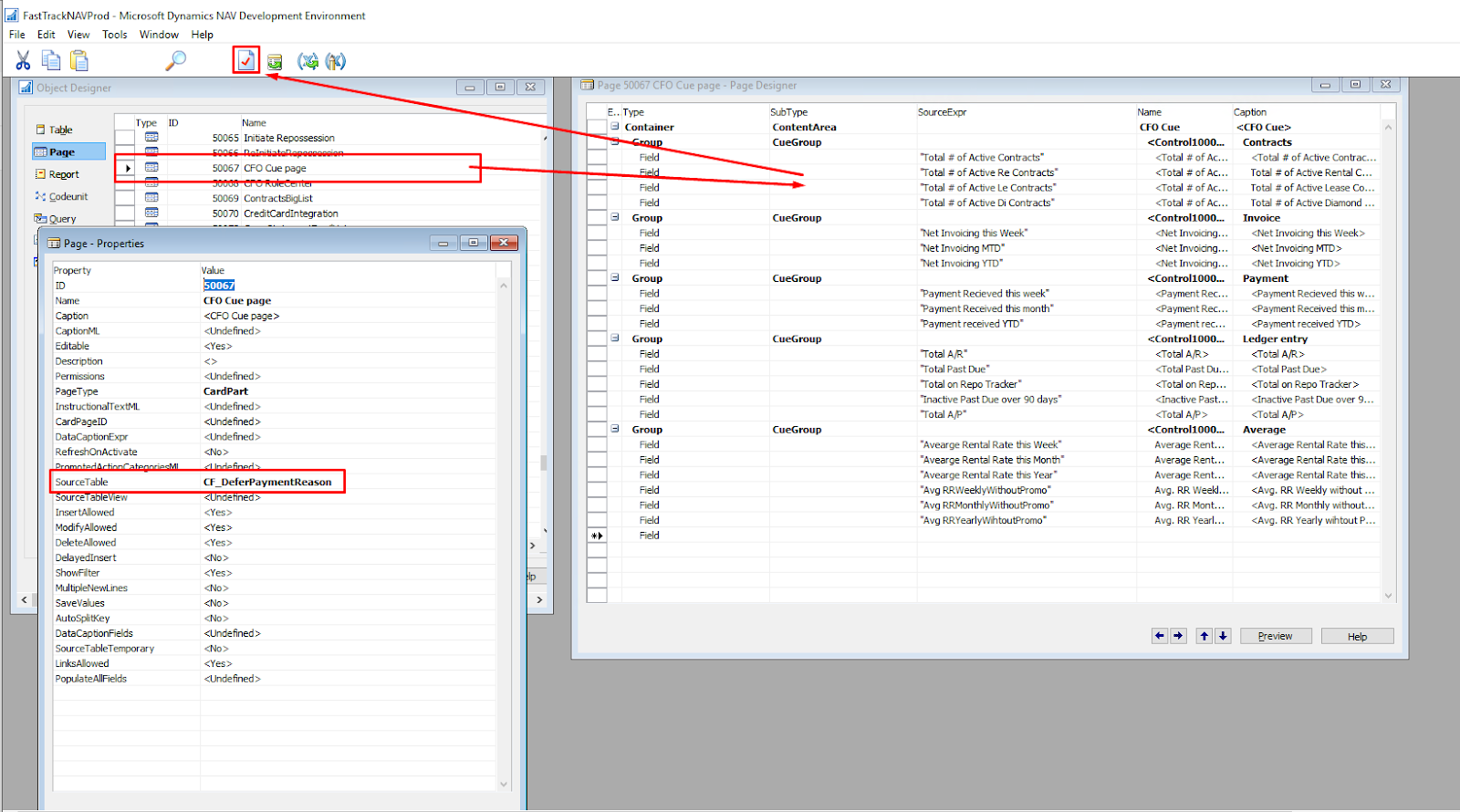Select the new-row marker in Page Designer

click(597, 536)
